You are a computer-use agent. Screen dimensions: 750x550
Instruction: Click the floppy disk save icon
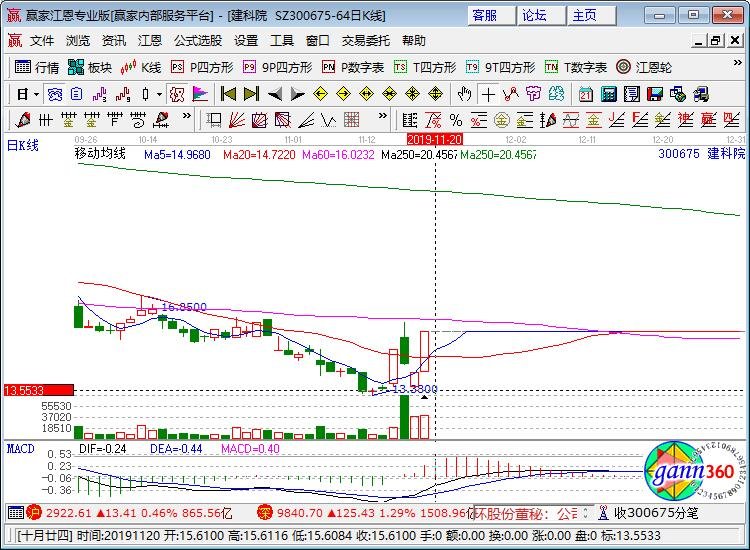[655, 94]
